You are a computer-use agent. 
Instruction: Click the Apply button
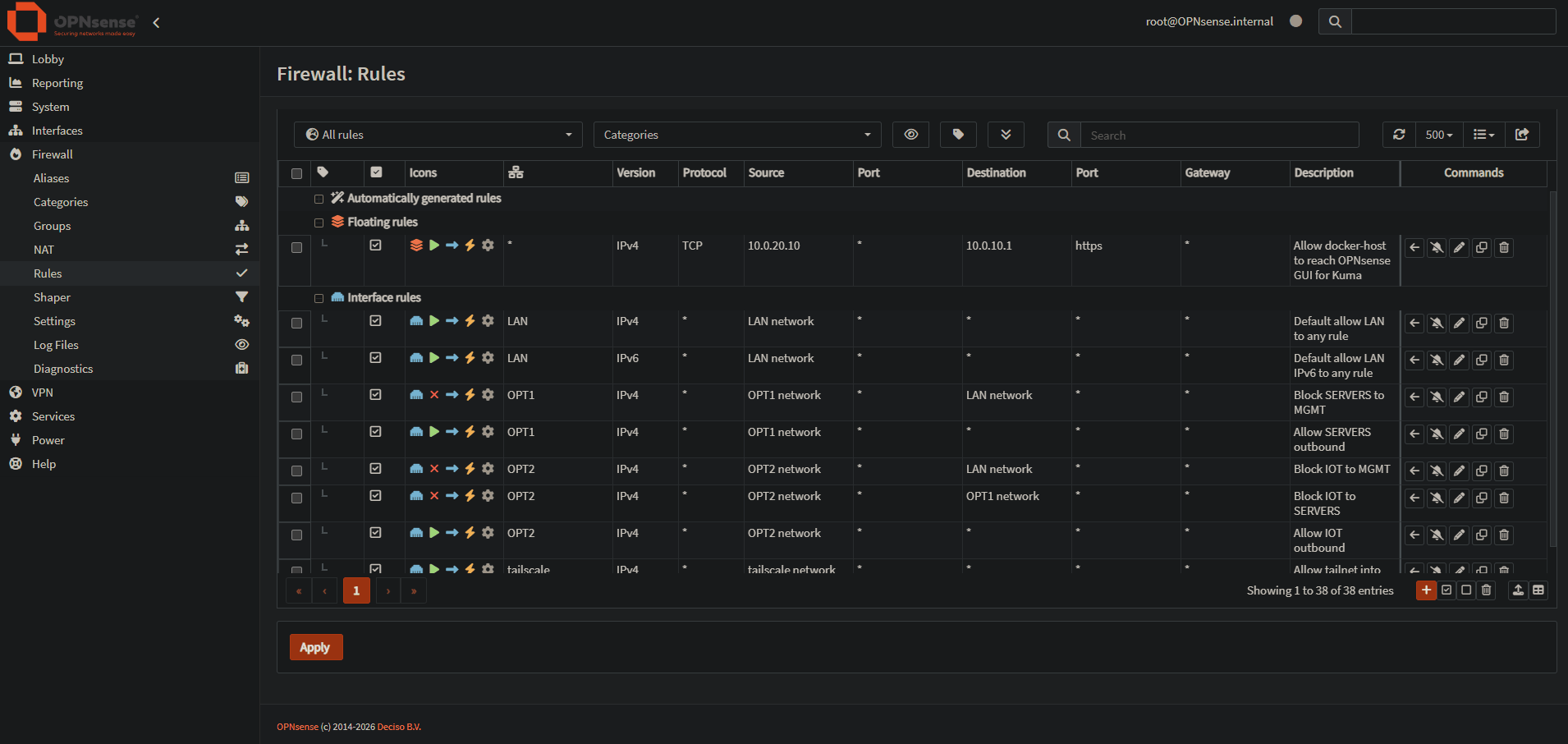[316, 647]
